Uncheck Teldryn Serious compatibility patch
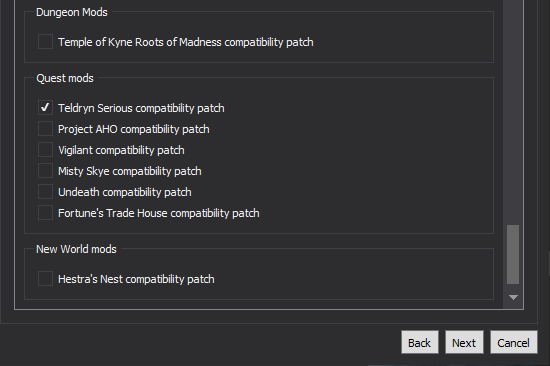The image size is (550, 366). coord(45,108)
